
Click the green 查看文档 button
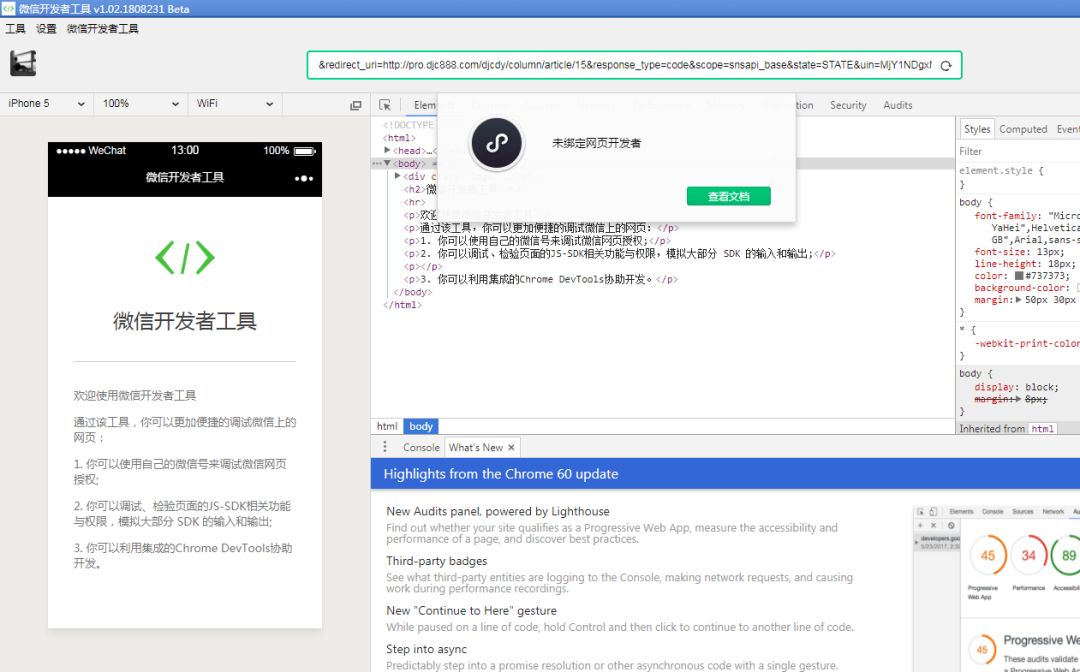(729, 196)
